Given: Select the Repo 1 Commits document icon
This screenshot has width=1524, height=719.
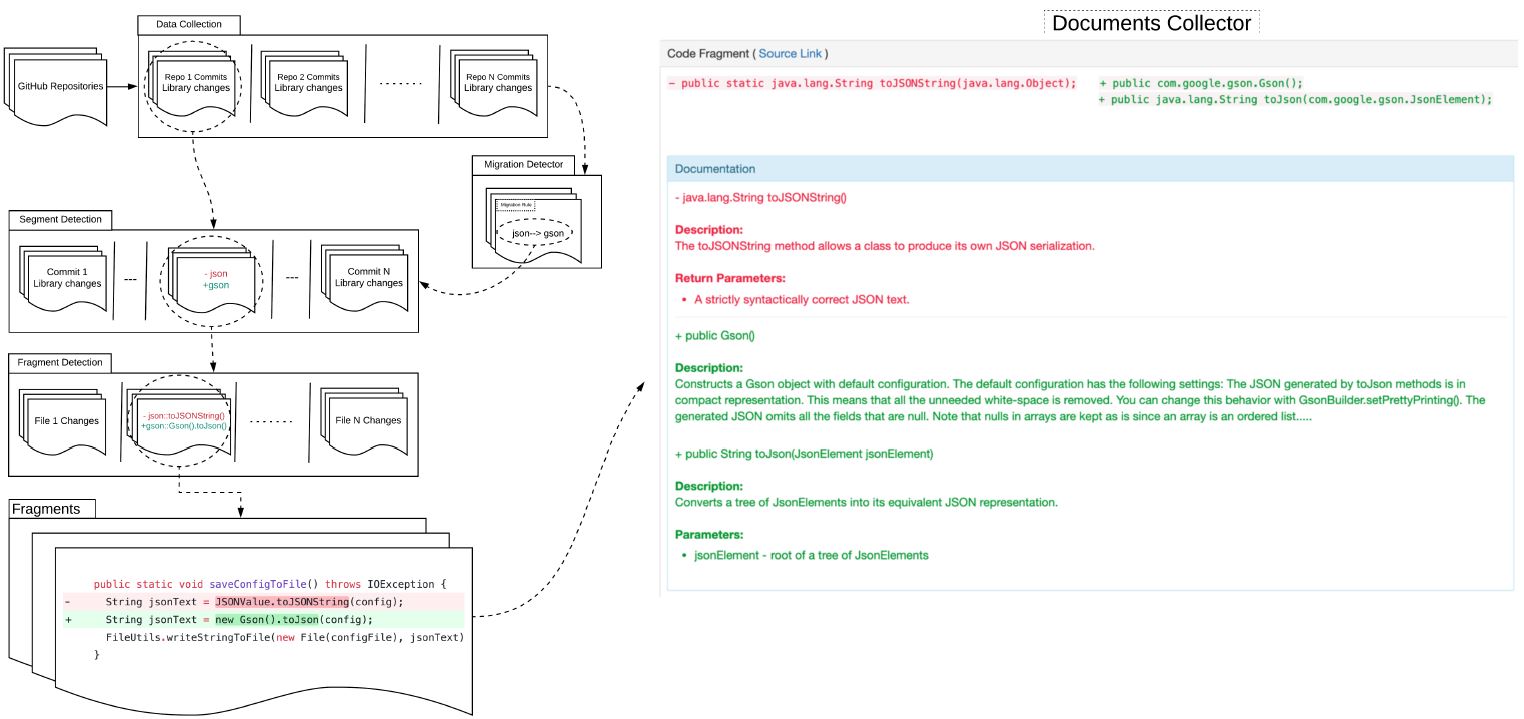Looking at the screenshot, I should tap(196, 82).
